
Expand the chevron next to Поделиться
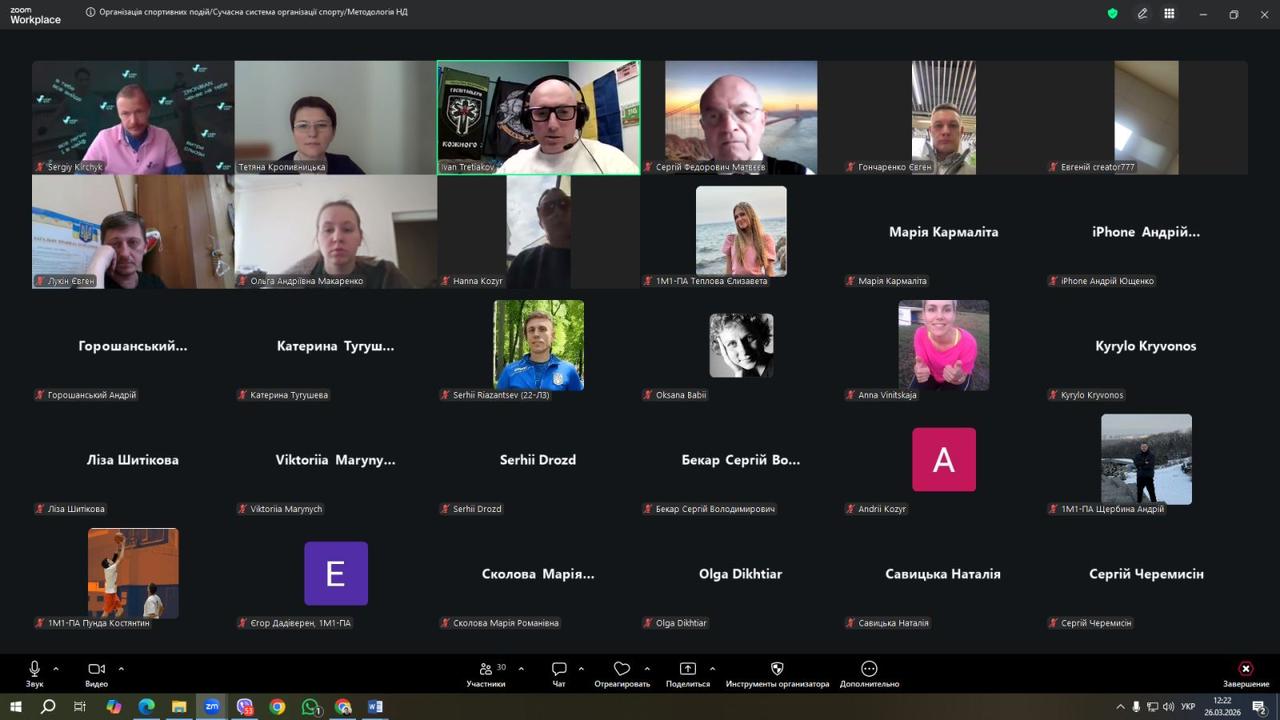712,668
